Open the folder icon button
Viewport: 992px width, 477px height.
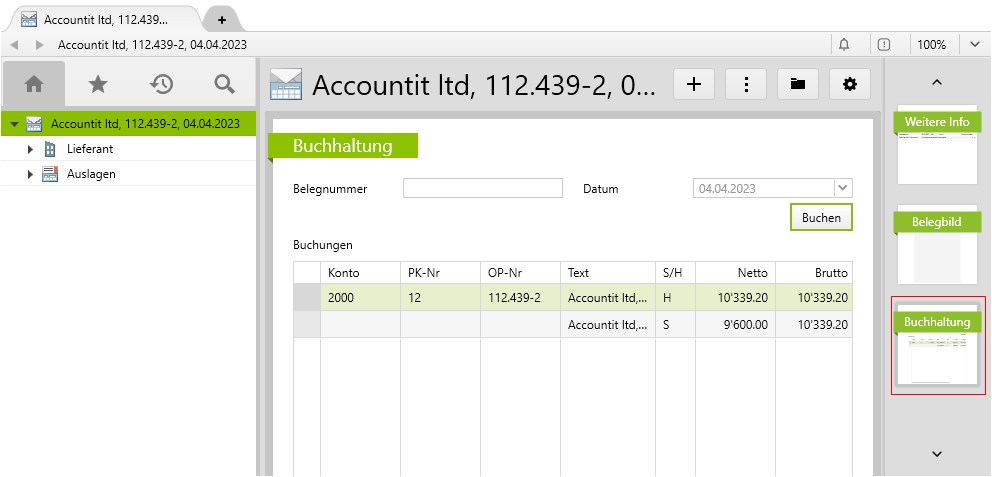point(798,85)
